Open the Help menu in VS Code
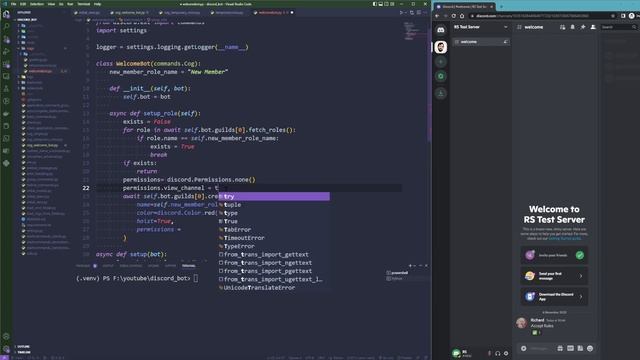This screenshot has height=360, width=640. [x=98, y=4]
